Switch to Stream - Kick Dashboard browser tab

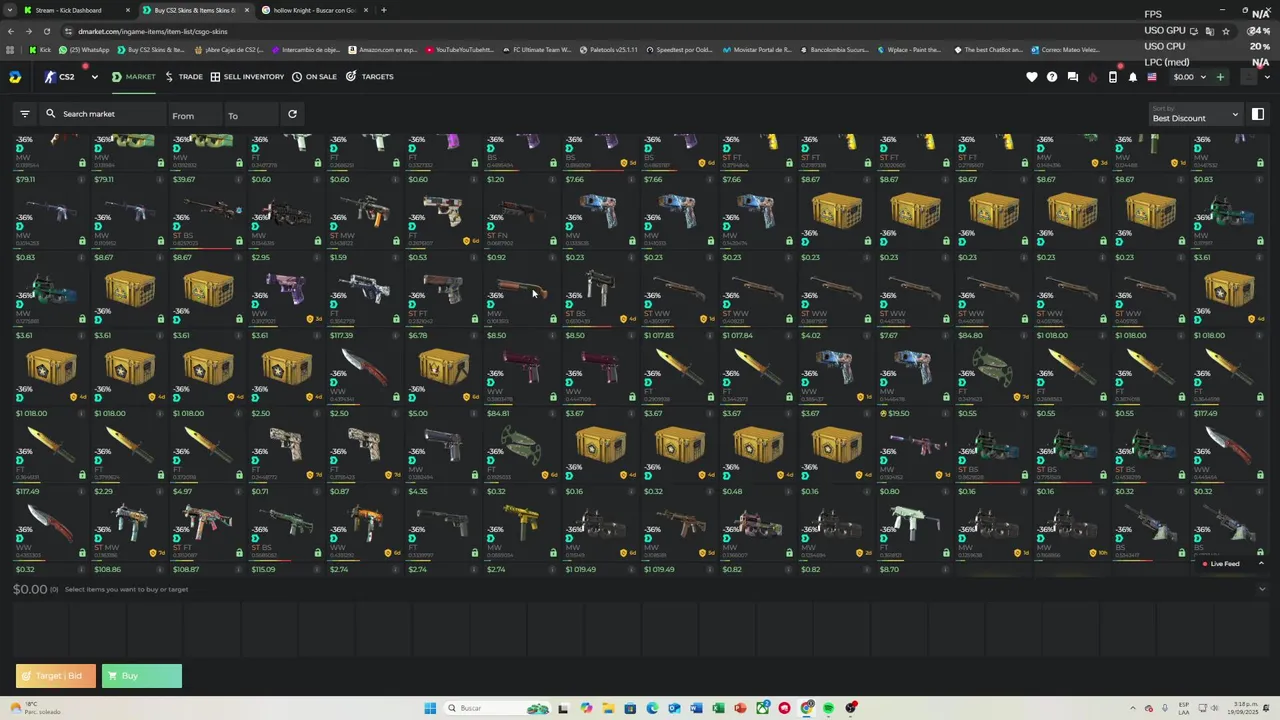click(77, 10)
